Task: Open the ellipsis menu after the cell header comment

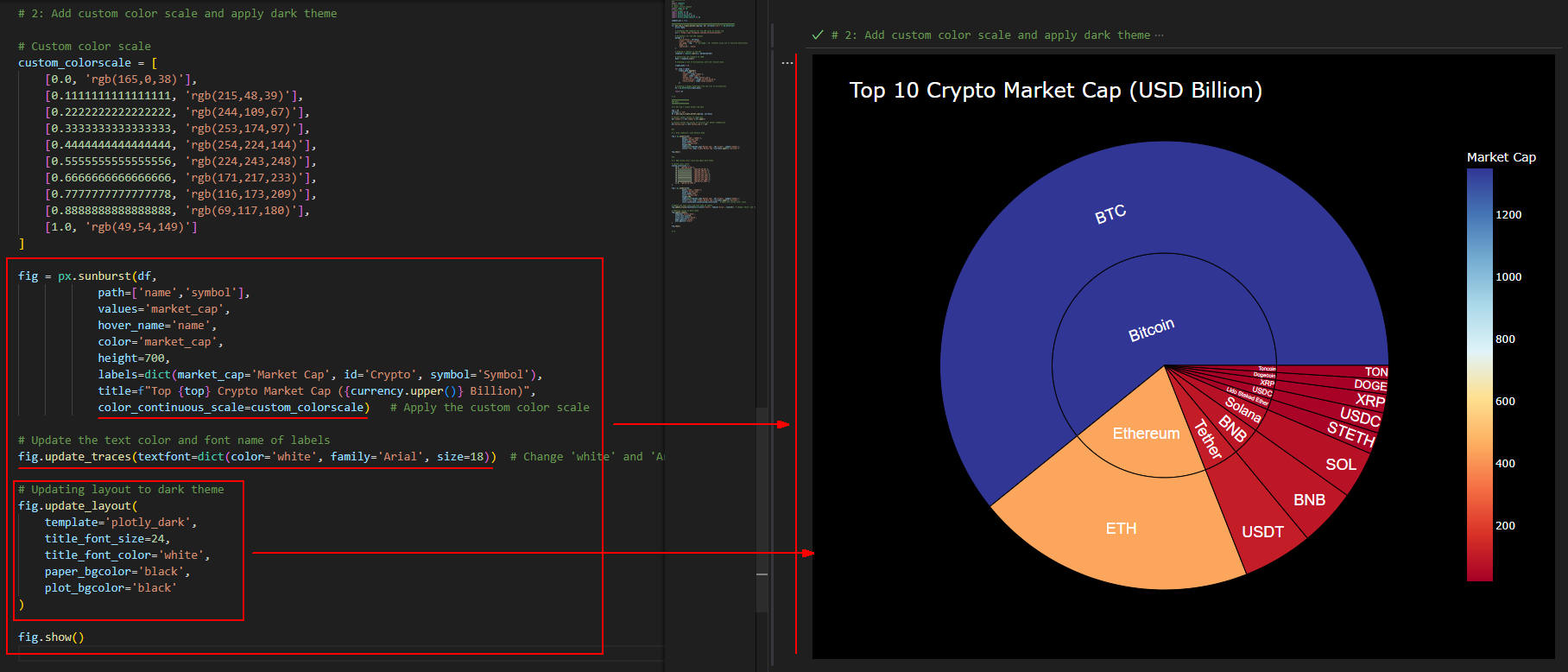Action: pyautogui.click(x=1159, y=35)
